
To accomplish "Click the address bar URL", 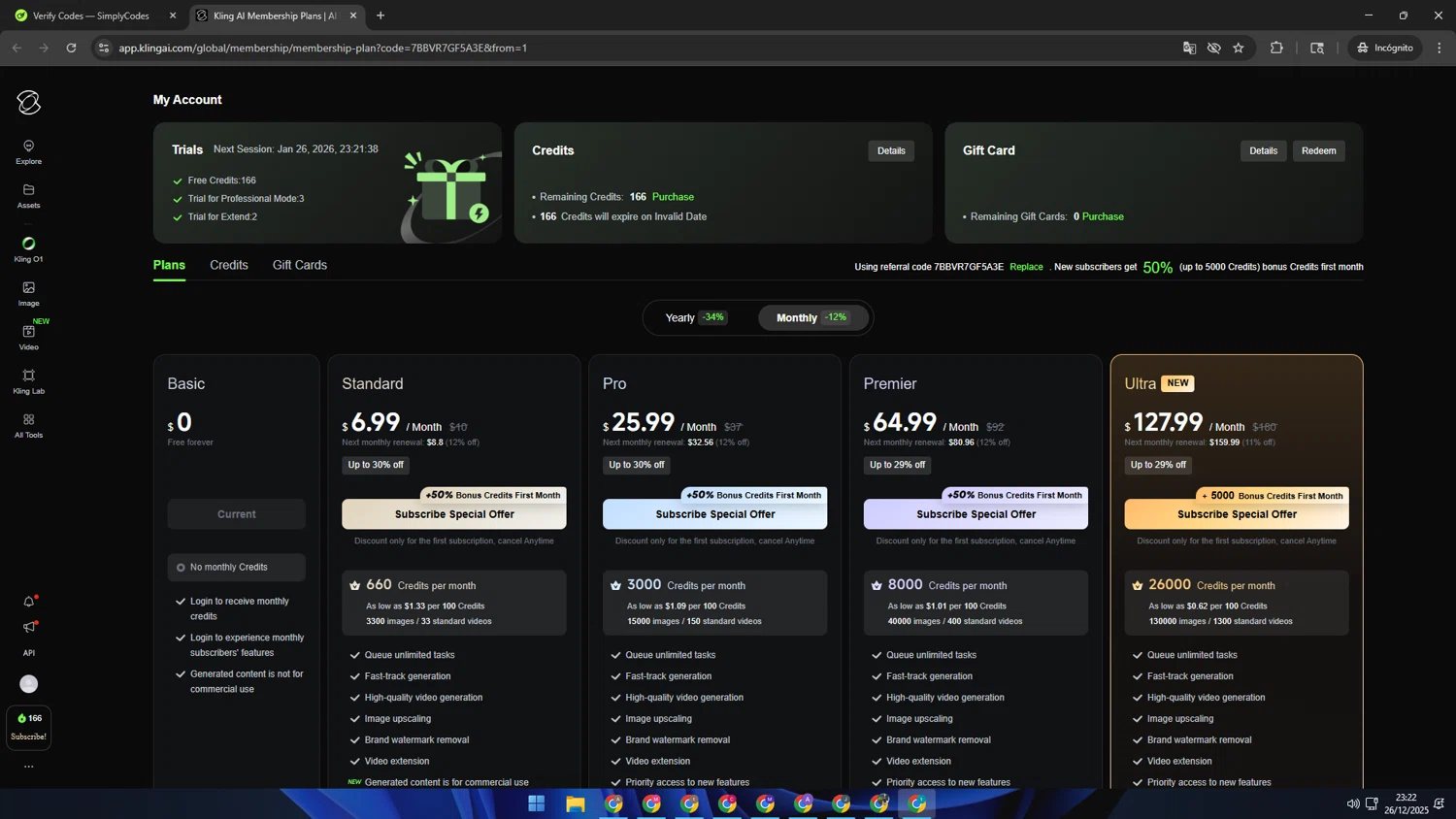I will [x=322, y=48].
